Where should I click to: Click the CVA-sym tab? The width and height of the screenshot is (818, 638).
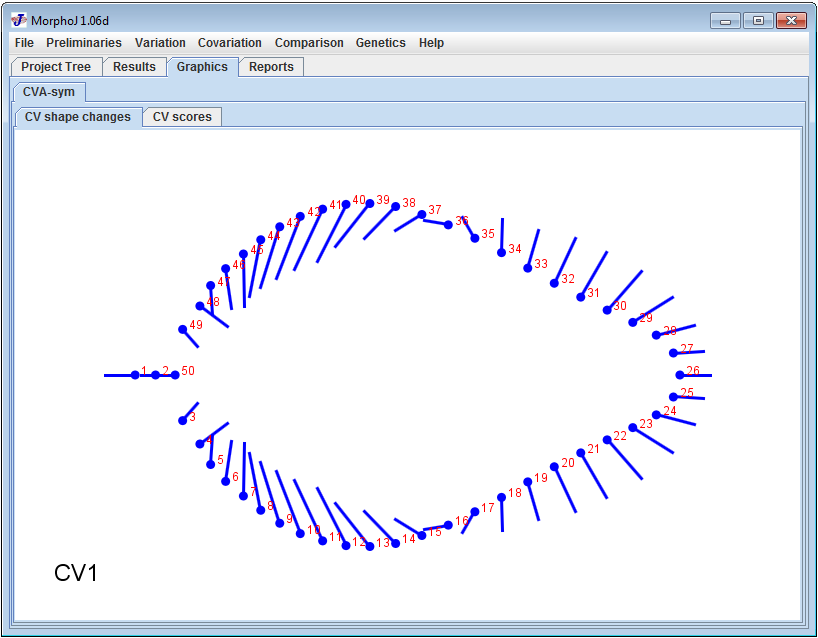tap(47, 91)
